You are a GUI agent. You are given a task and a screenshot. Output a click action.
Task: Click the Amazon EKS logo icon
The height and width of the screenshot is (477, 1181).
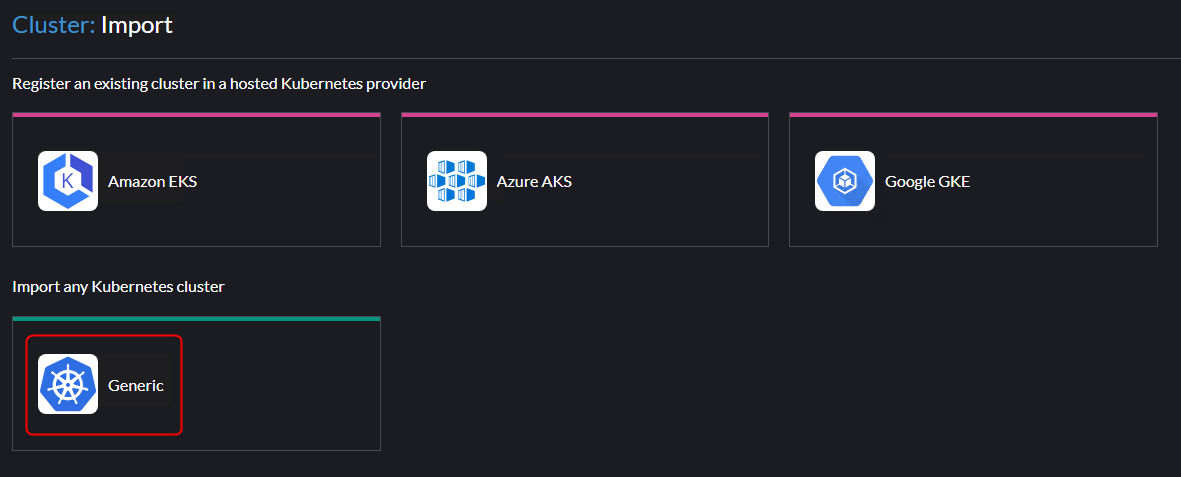click(68, 181)
